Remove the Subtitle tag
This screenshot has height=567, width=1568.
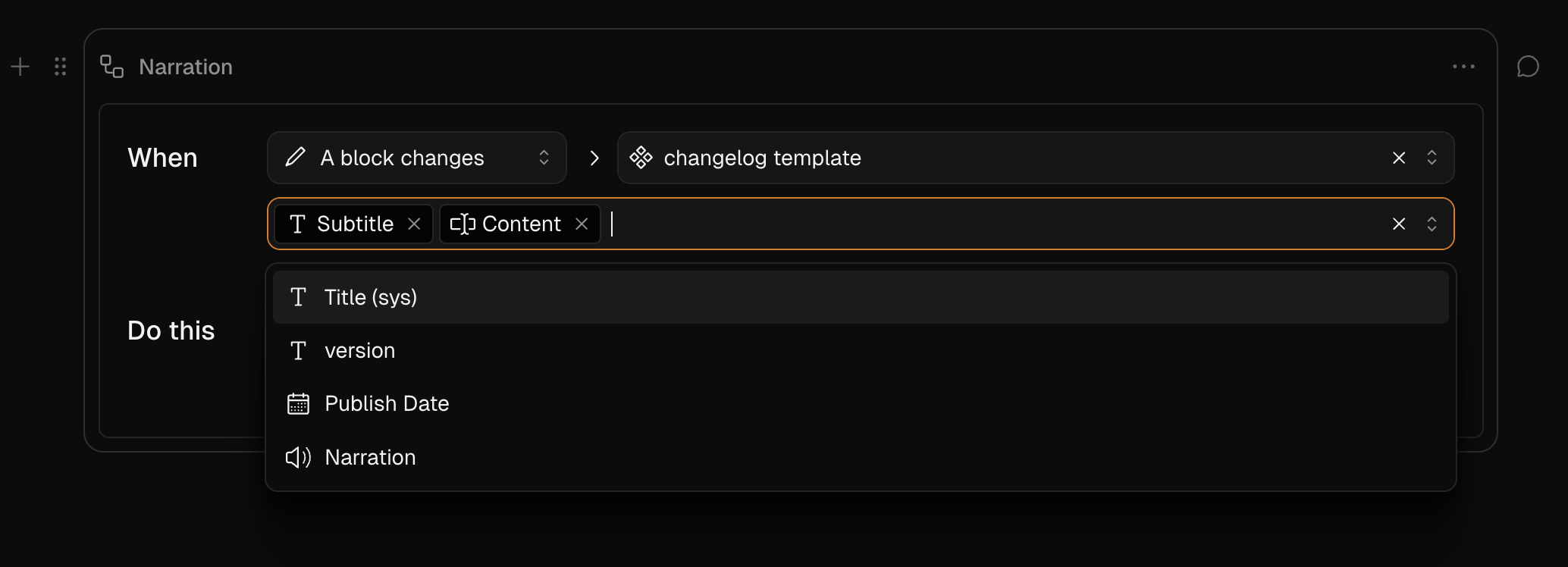[x=414, y=224]
